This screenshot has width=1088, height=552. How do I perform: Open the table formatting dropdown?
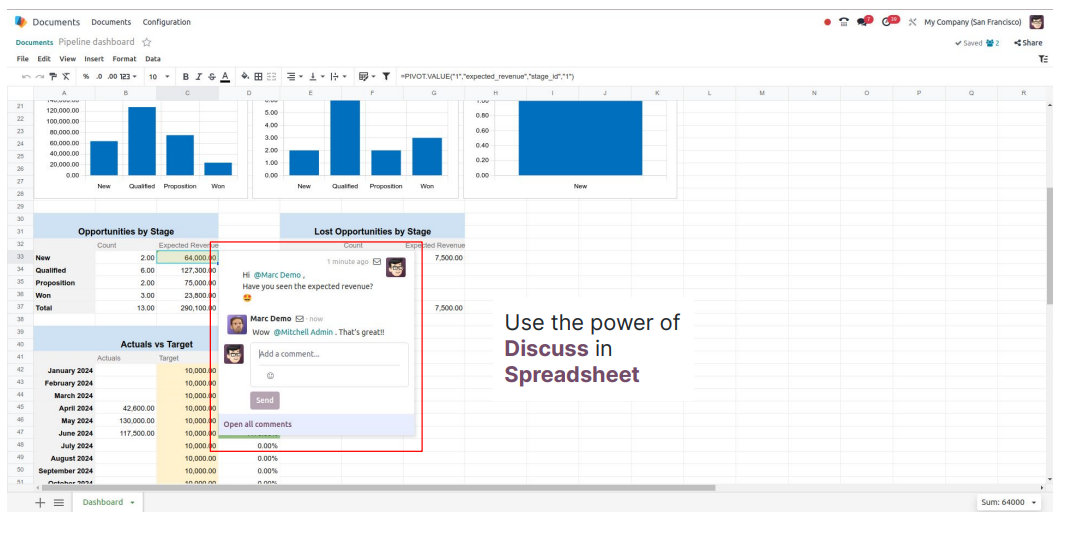pos(367,77)
